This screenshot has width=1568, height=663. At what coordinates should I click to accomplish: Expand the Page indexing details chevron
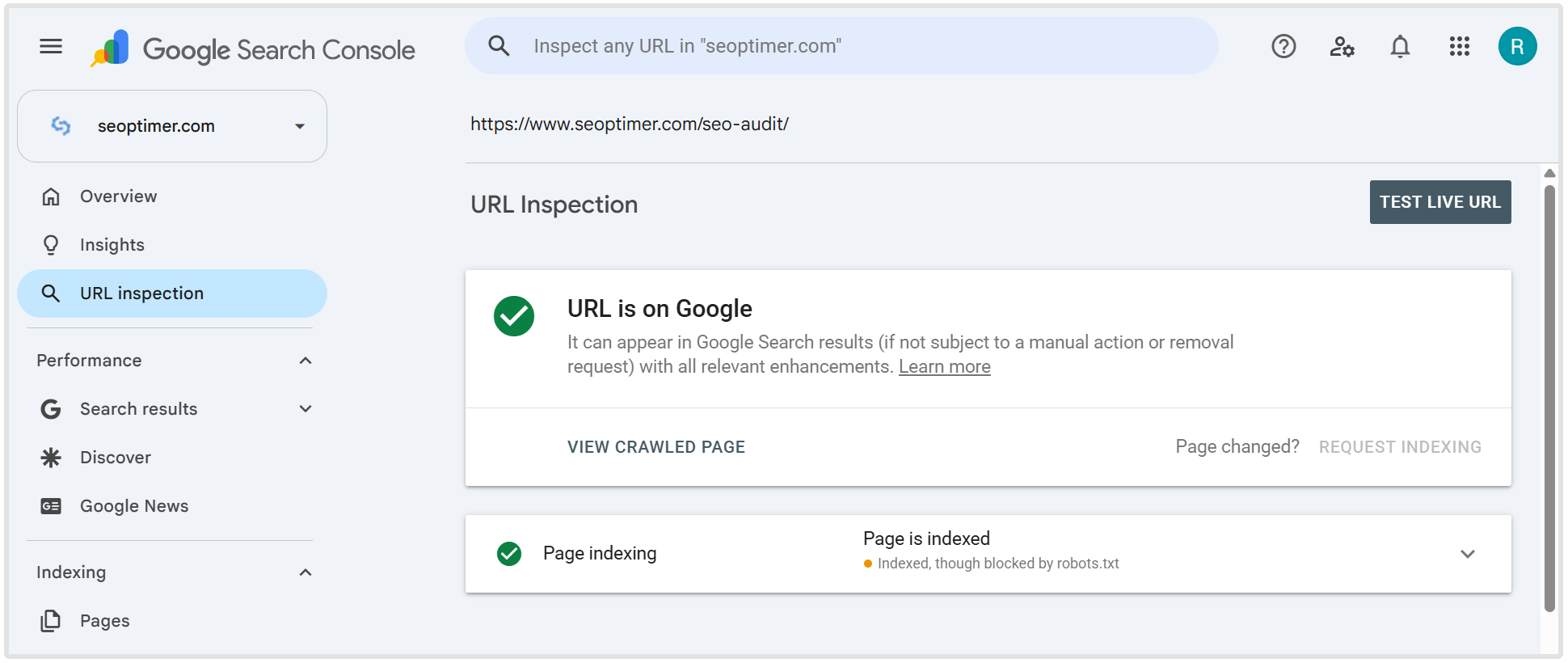[1468, 554]
